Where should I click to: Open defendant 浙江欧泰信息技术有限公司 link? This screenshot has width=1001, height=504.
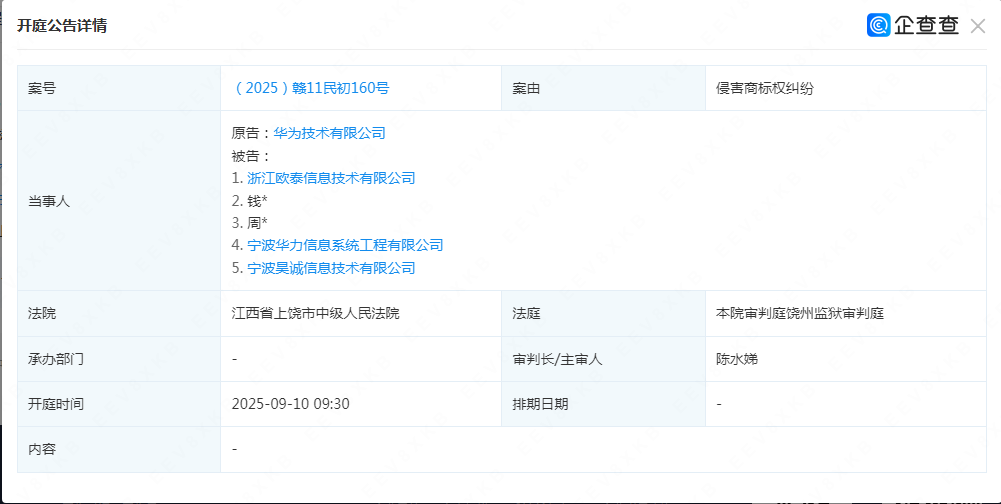click(x=331, y=178)
